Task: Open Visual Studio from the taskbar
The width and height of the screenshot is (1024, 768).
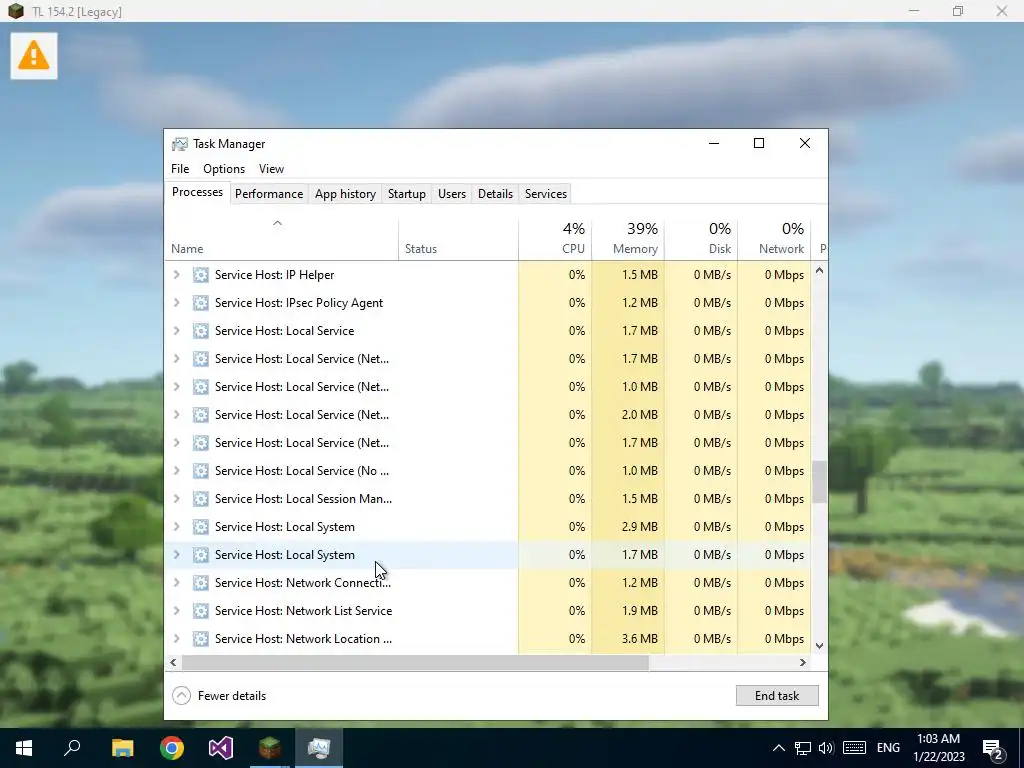Action: 221,748
